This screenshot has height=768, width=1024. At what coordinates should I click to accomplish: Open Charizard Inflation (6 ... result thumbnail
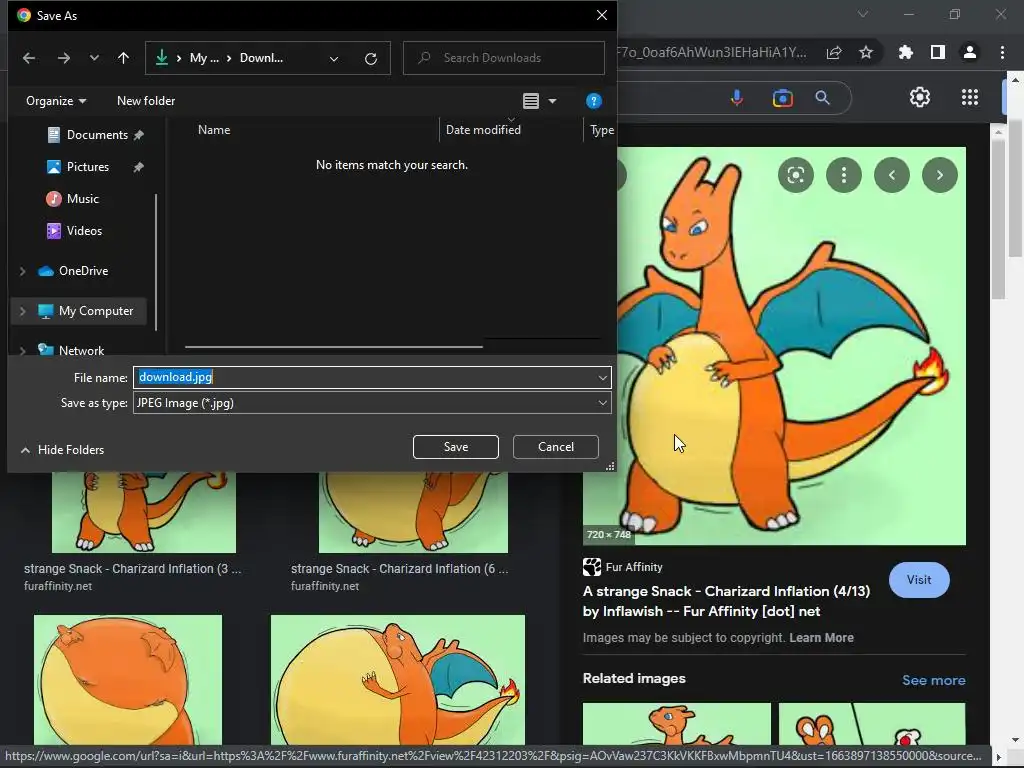tap(413, 513)
